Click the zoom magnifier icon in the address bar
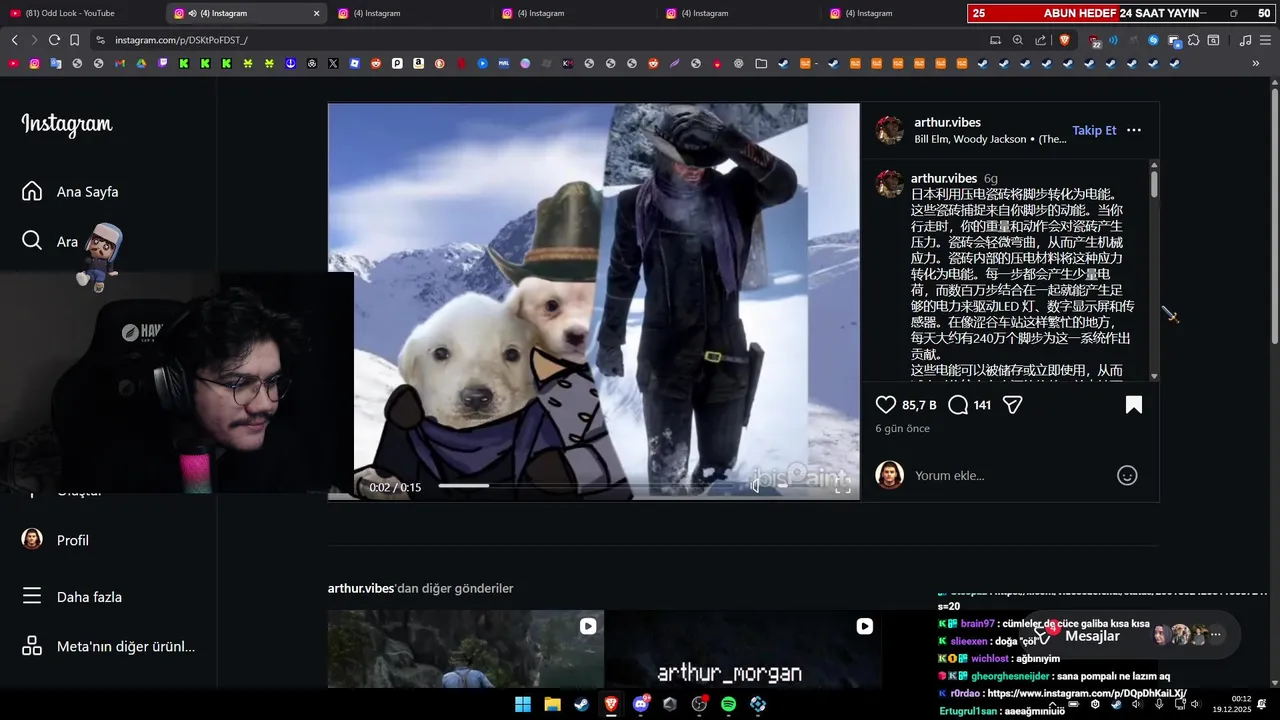Image resolution: width=1280 pixels, height=720 pixels. 1018,40
